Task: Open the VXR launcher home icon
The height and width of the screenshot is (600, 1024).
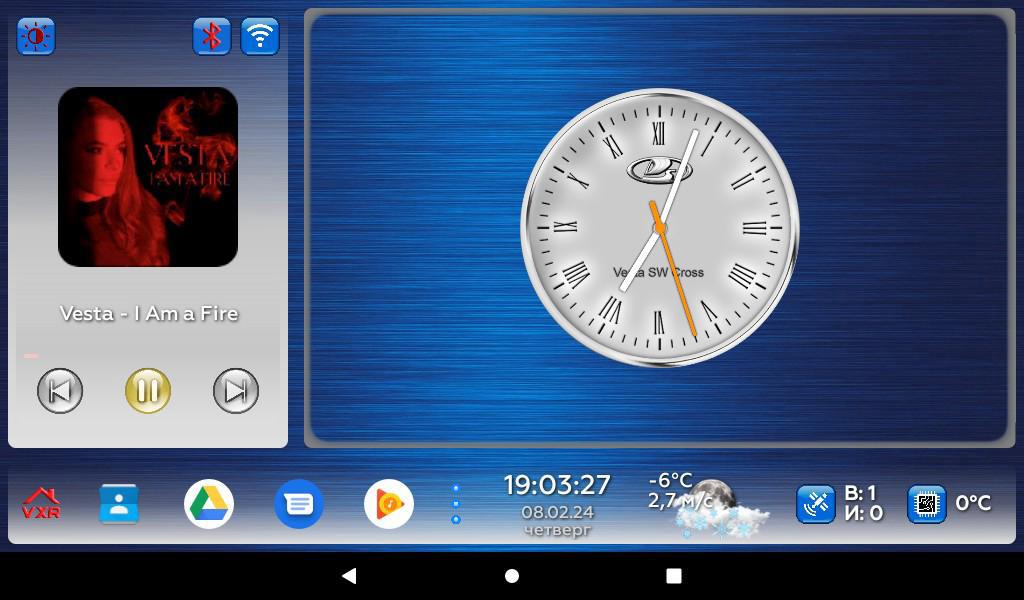Action: tap(41, 504)
